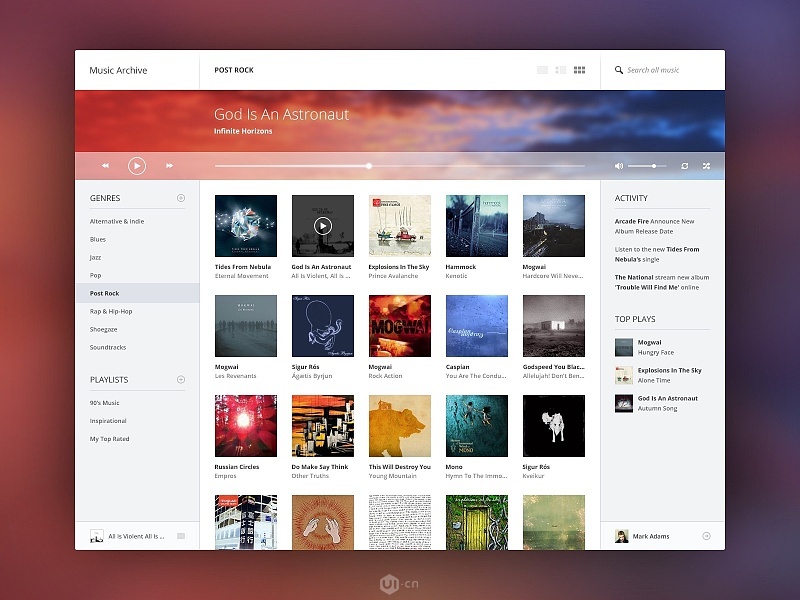Add a new genre with plus icon

pos(181,198)
